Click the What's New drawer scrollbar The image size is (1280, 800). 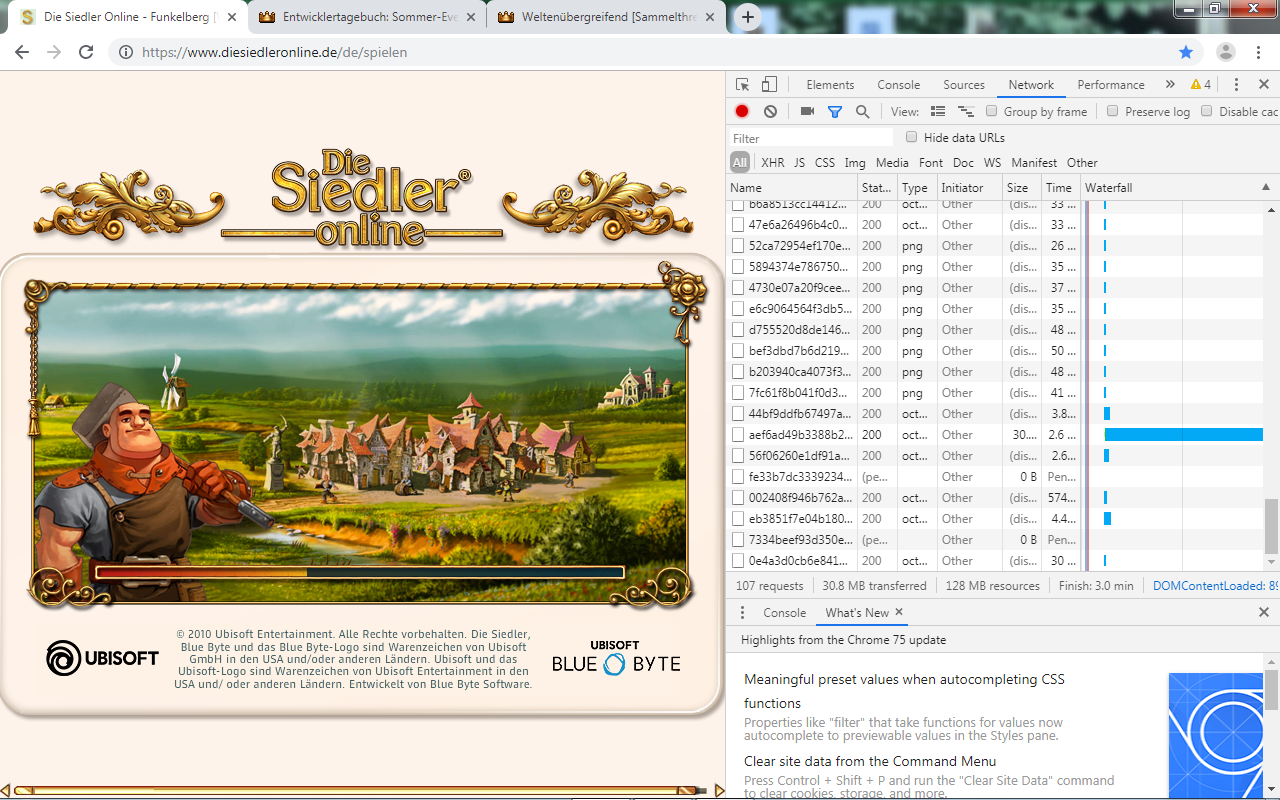point(1272,690)
